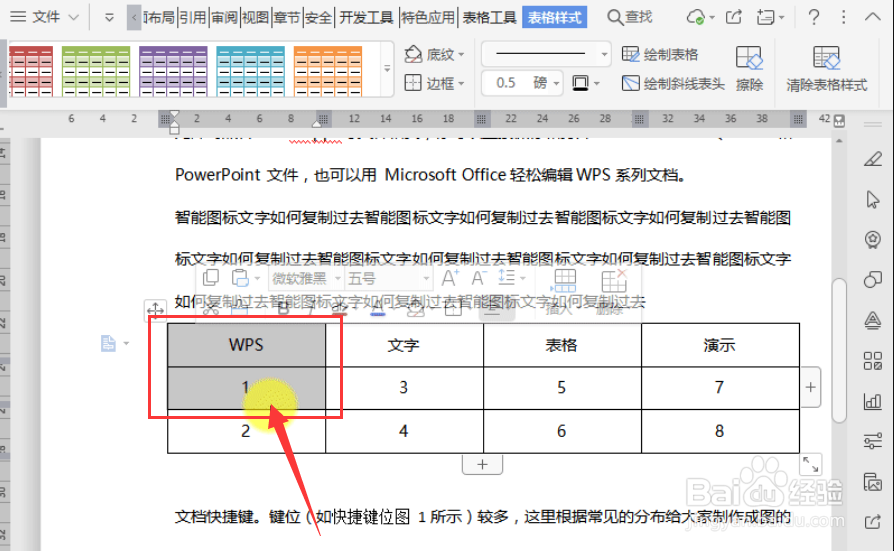This screenshot has width=894, height=551.
Task: Expand the 文件 menu arrow
Action: pos(74,18)
